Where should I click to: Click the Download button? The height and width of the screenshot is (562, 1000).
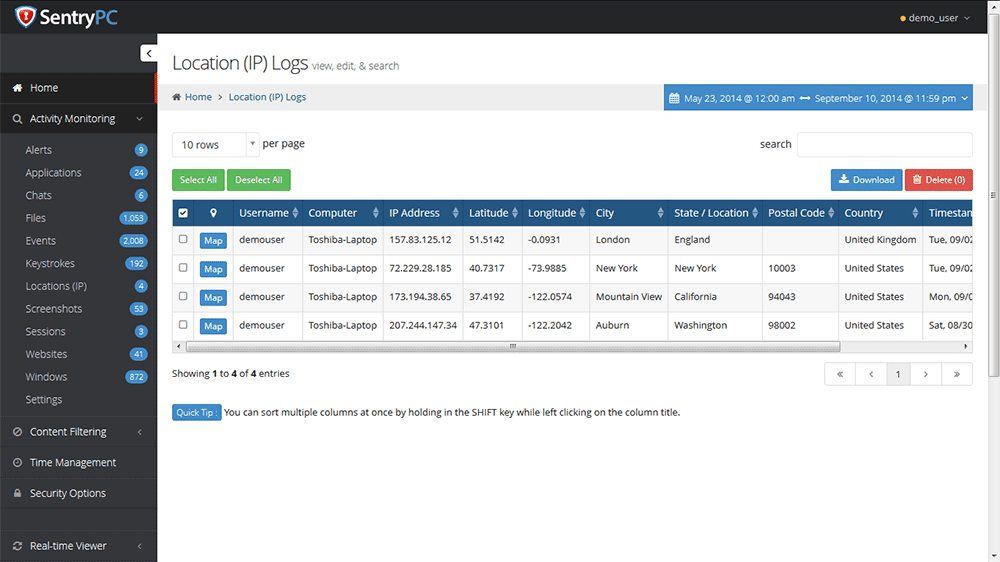pos(866,180)
